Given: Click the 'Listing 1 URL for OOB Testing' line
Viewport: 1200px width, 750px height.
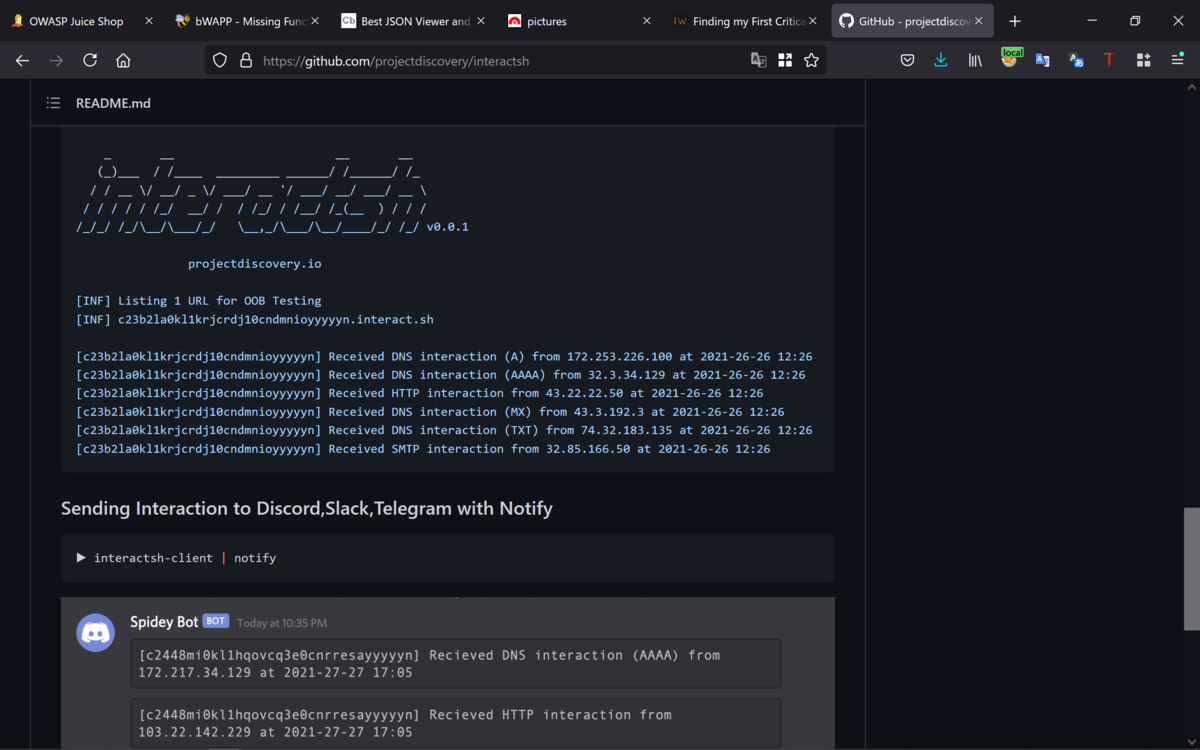Looking at the screenshot, I should pyautogui.click(x=199, y=301).
